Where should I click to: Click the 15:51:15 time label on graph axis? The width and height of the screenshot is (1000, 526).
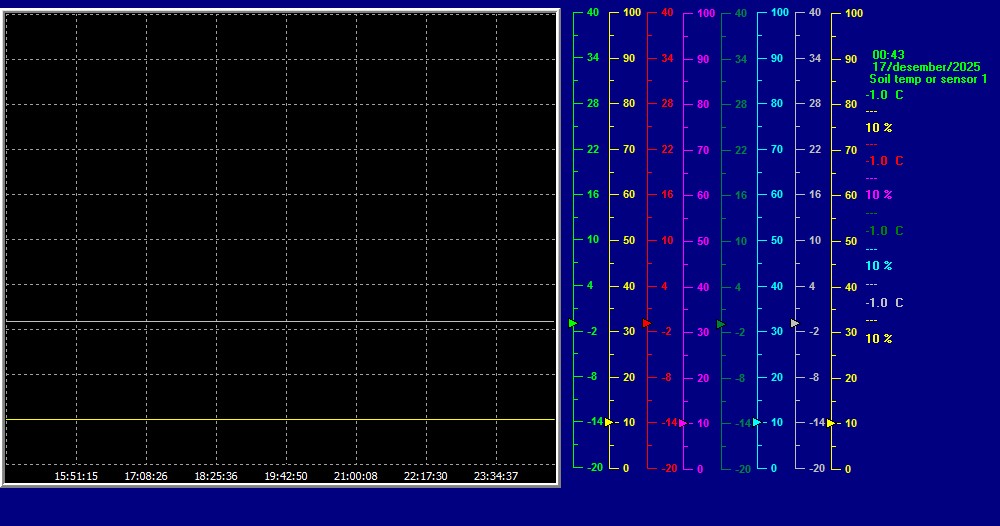coord(75,476)
